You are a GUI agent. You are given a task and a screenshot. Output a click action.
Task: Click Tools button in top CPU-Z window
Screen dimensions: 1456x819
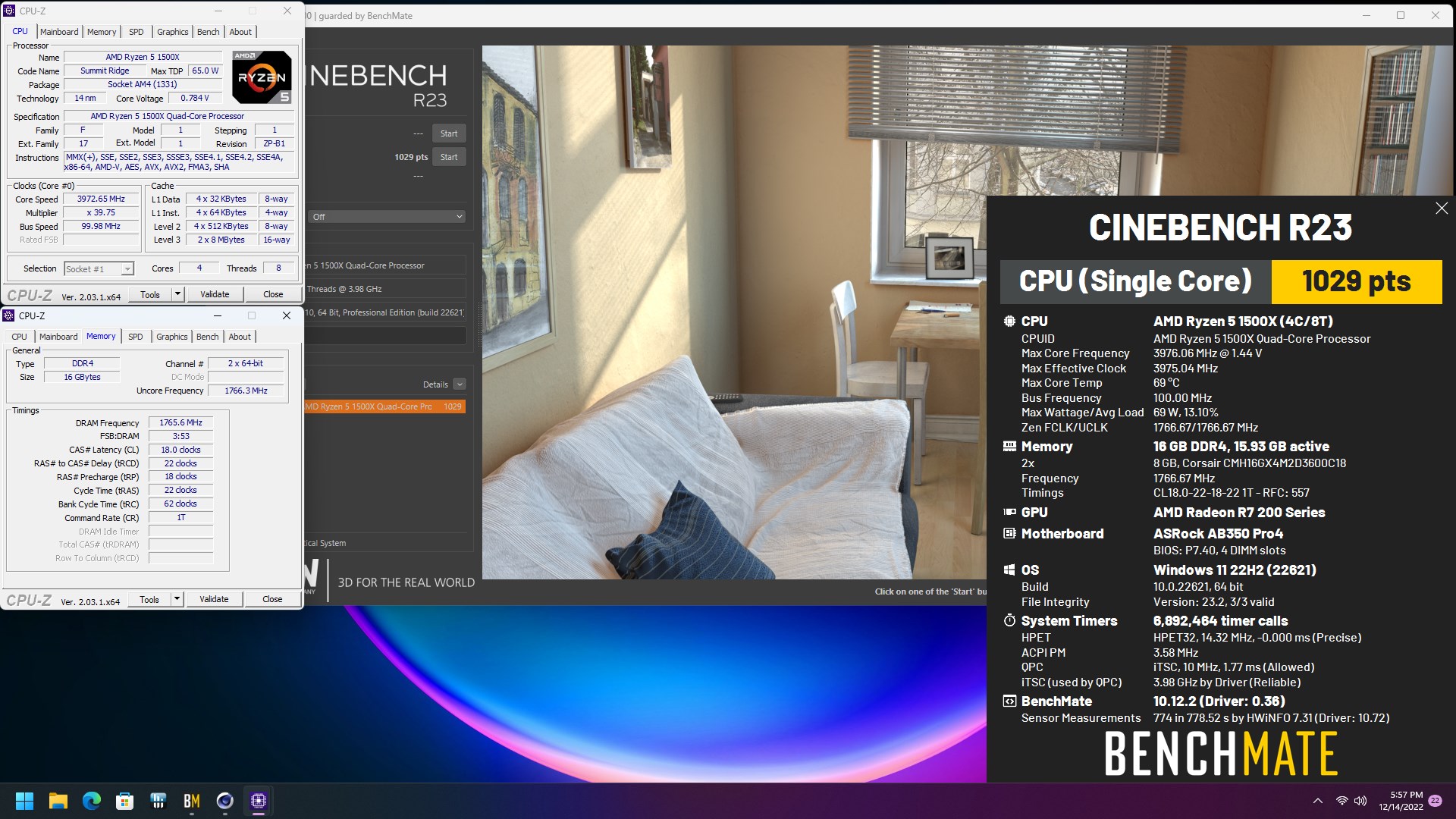click(150, 294)
